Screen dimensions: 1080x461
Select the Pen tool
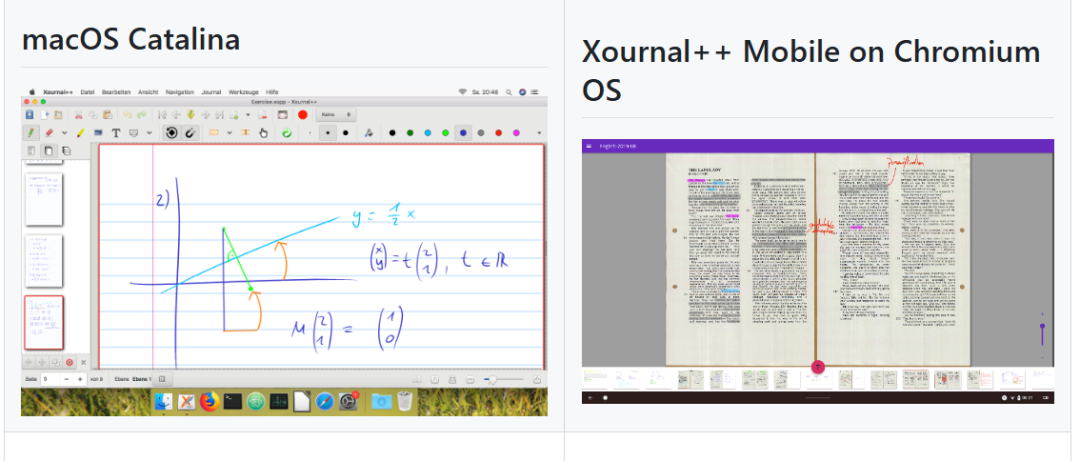pos(31,132)
